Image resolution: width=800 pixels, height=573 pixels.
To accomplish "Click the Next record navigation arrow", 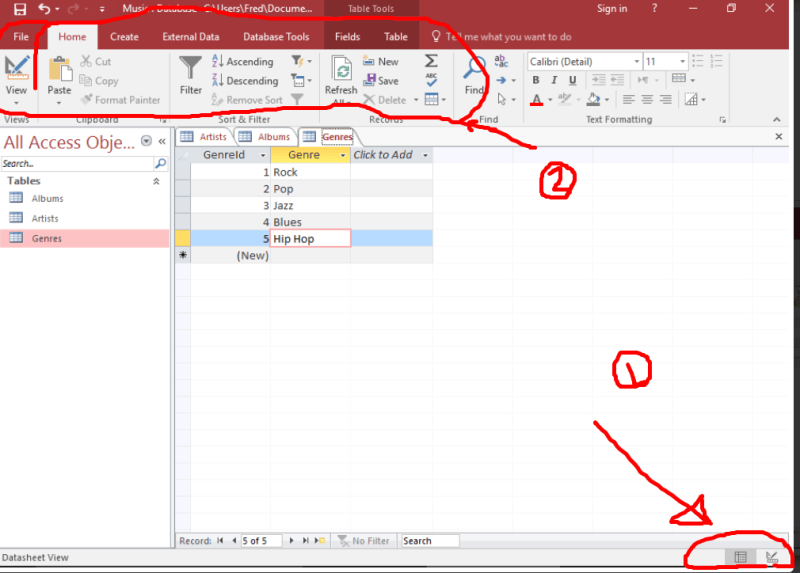I will (x=291, y=540).
